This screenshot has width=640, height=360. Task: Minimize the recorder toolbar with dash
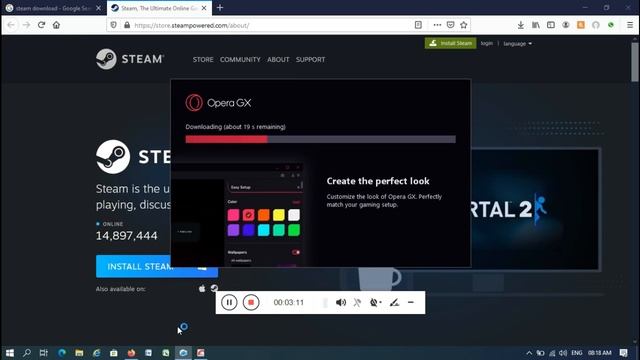[x=411, y=302]
